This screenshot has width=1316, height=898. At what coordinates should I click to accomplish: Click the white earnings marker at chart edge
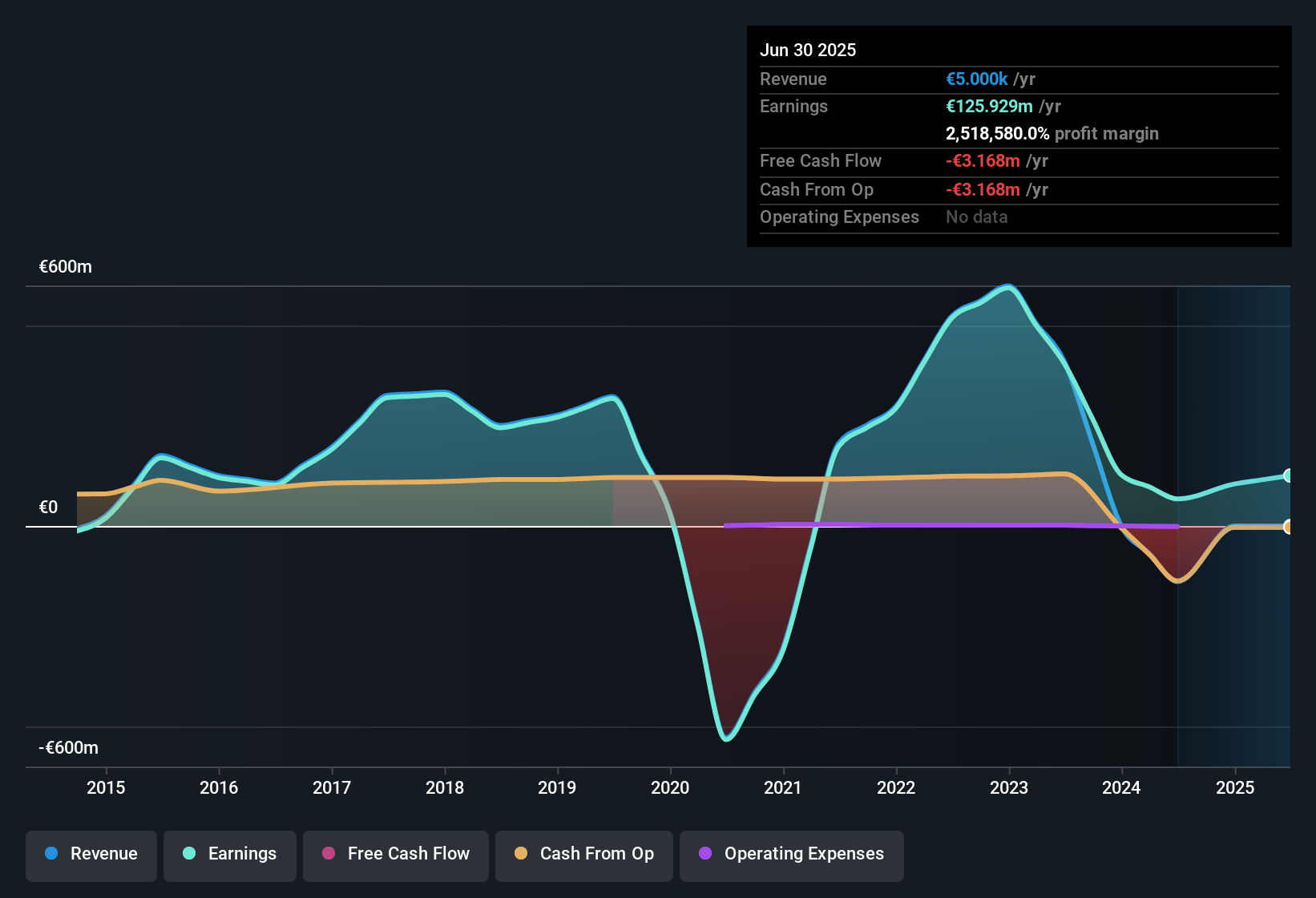1287,475
